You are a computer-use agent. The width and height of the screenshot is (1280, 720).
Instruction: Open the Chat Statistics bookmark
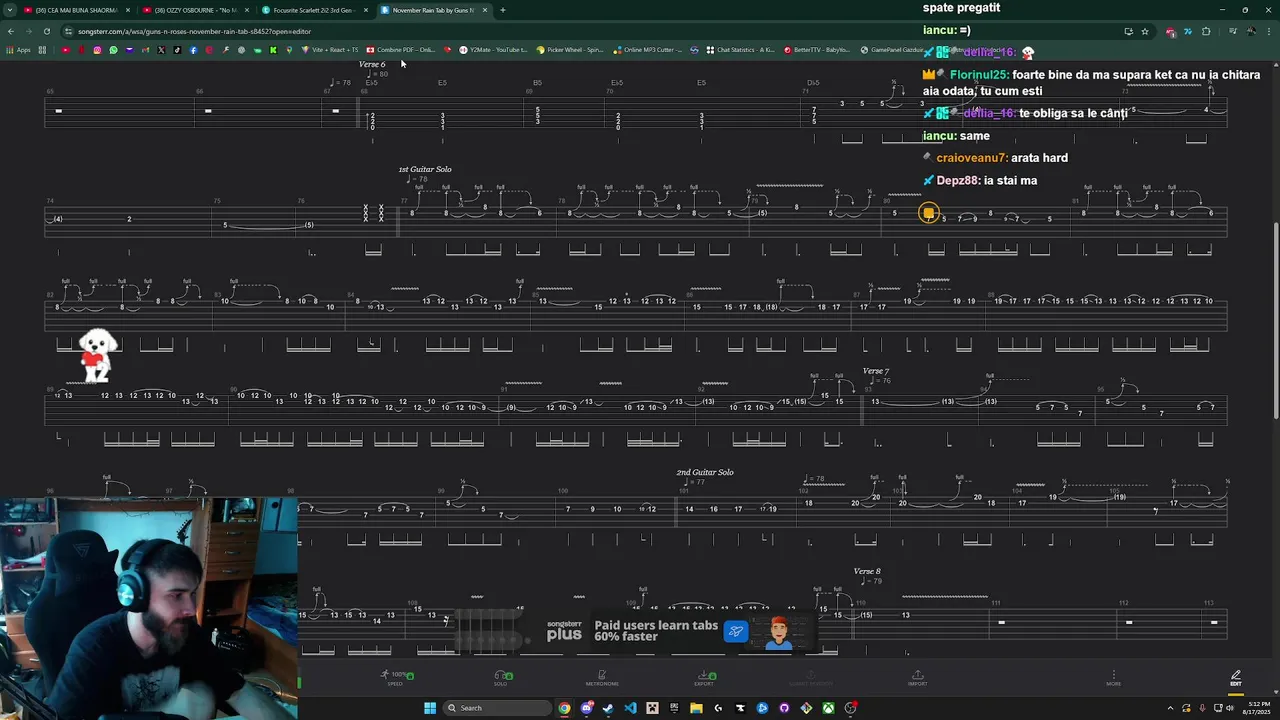pos(741,50)
